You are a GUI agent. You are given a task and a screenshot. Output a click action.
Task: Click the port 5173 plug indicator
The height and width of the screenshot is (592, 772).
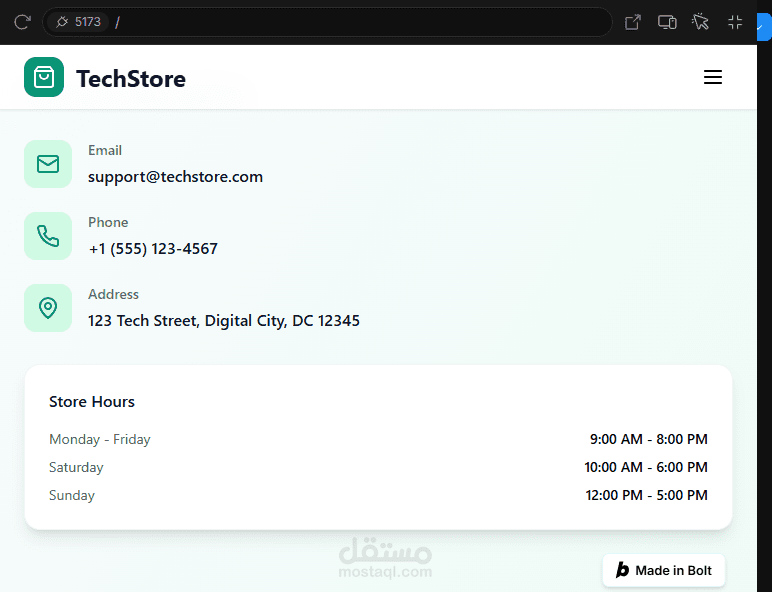[79, 22]
